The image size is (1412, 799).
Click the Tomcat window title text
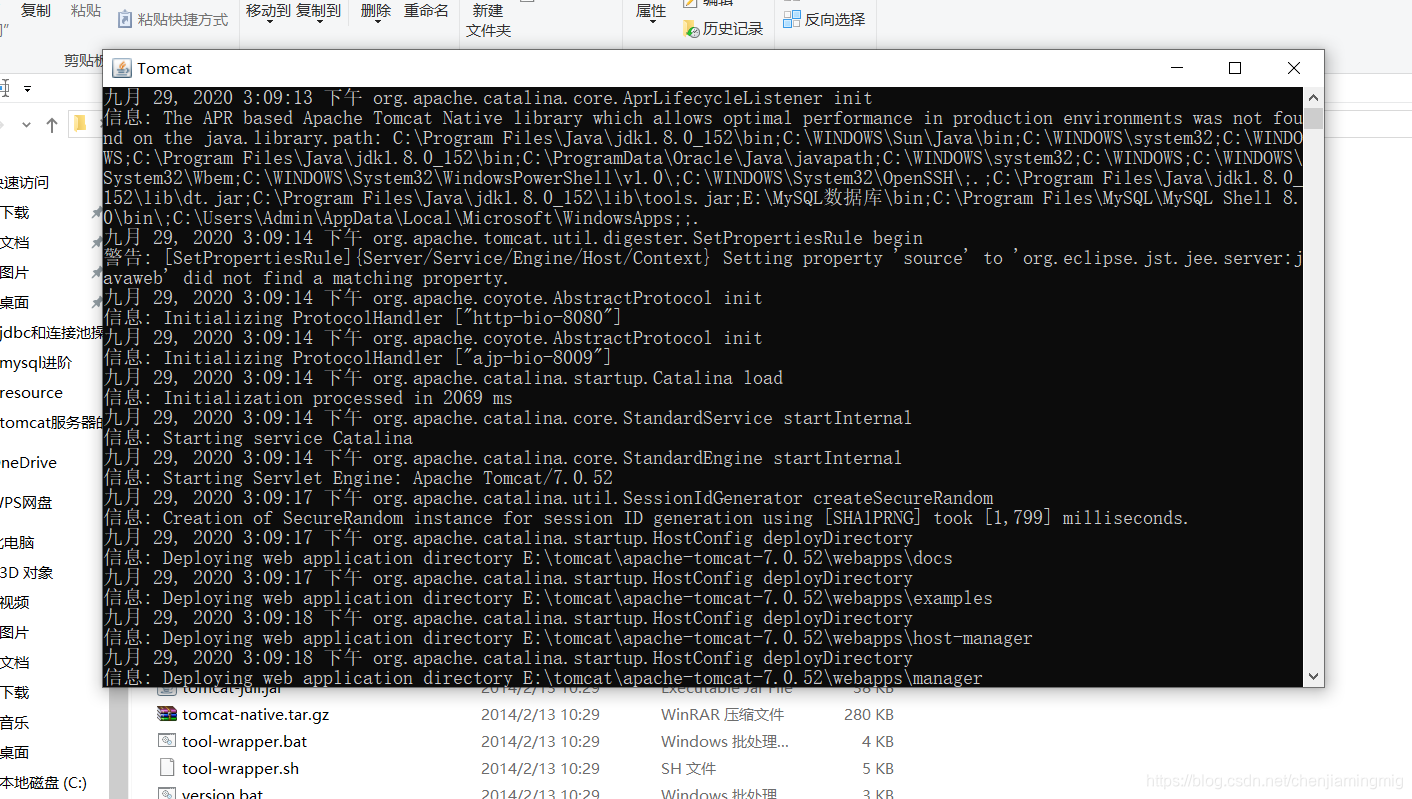[165, 68]
